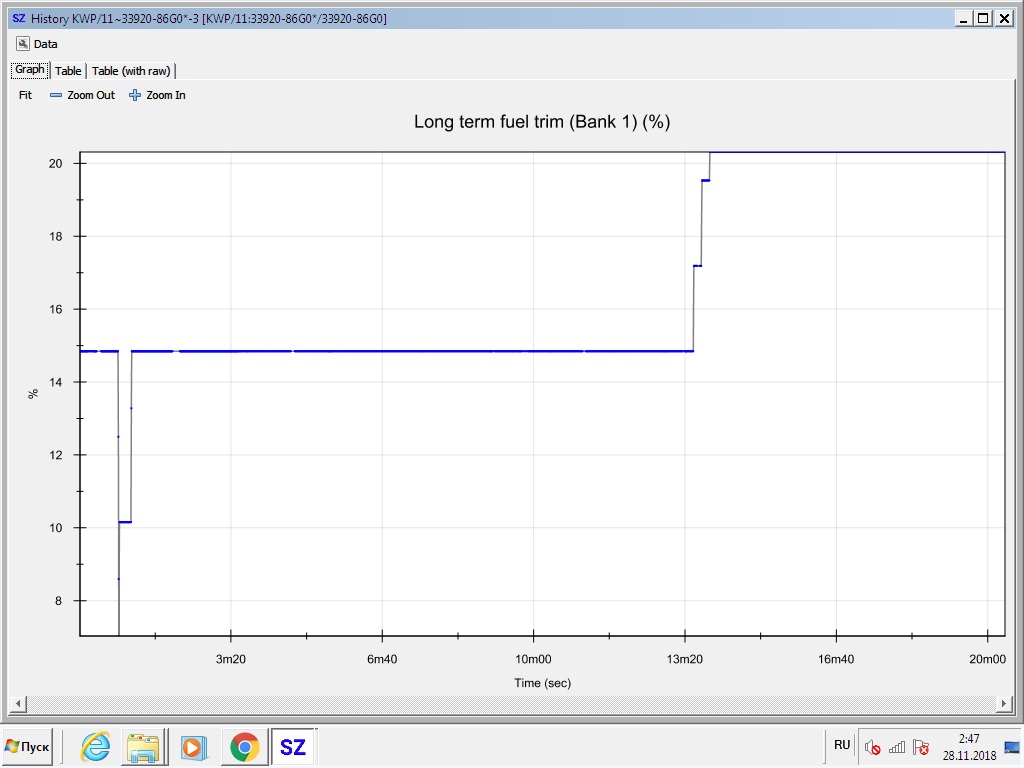The height and width of the screenshot is (768, 1024).
Task: Open Google Chrome from the taskbar
Action: coord(244,746)
